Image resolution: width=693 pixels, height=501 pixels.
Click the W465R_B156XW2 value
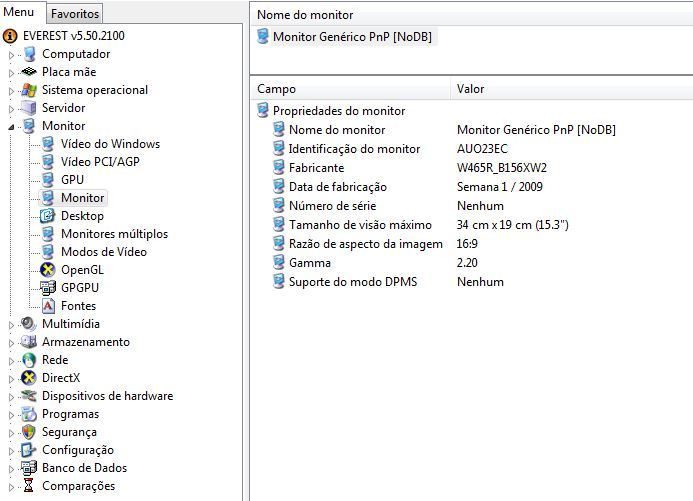(502, 168)
